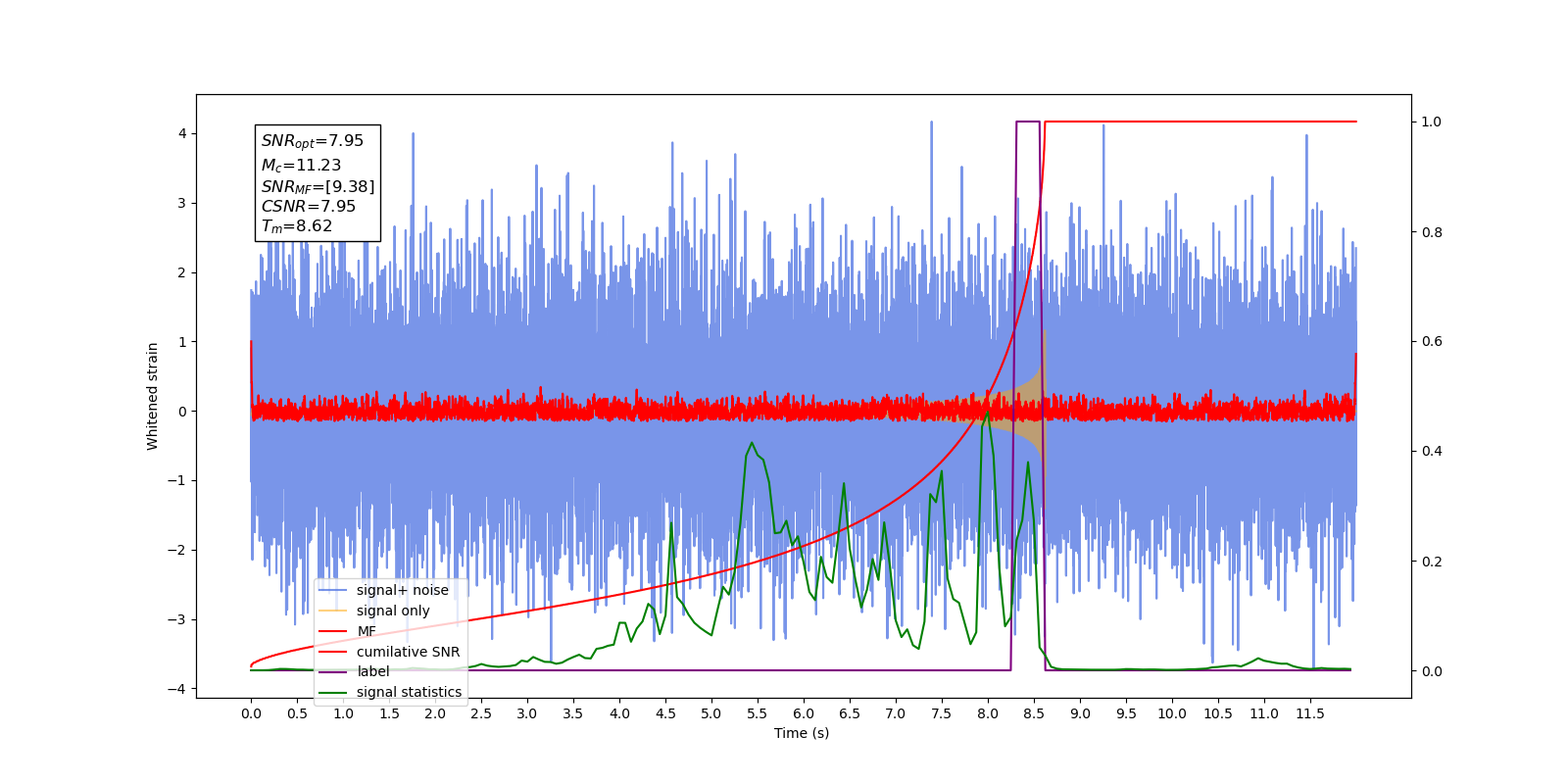1568x784 pixels.
Task: Click the 'cumilative SNR' legend entry
Action: coord(389,652)
